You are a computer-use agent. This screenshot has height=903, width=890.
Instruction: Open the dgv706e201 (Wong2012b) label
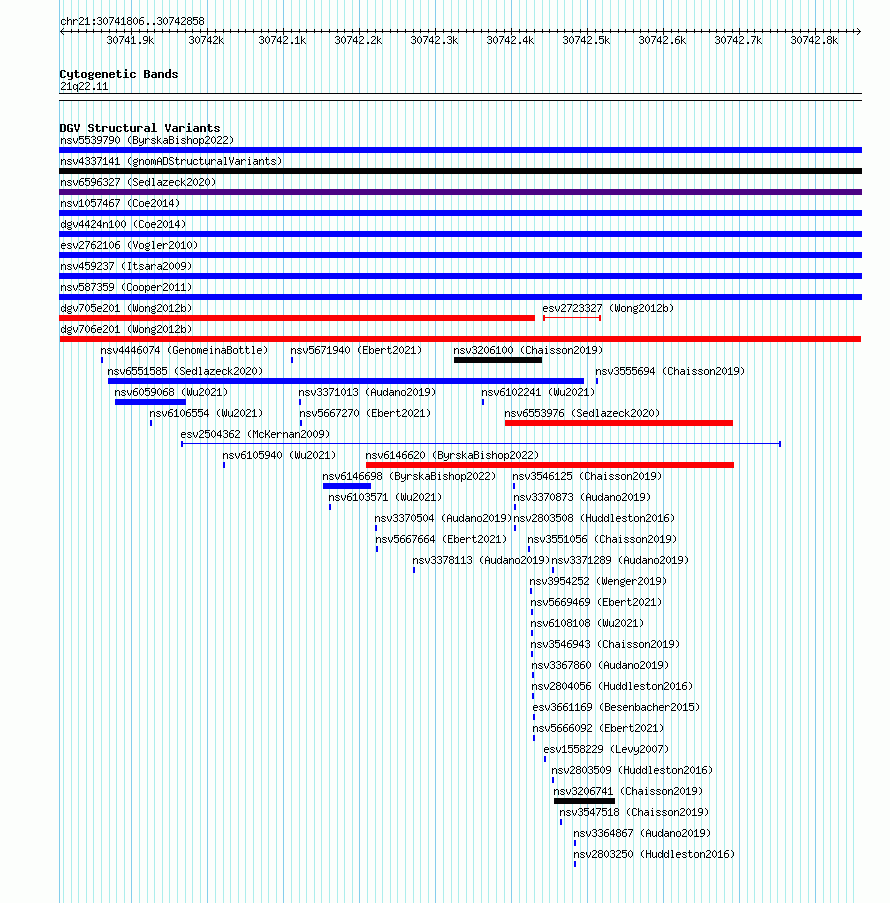coord(126,329)
